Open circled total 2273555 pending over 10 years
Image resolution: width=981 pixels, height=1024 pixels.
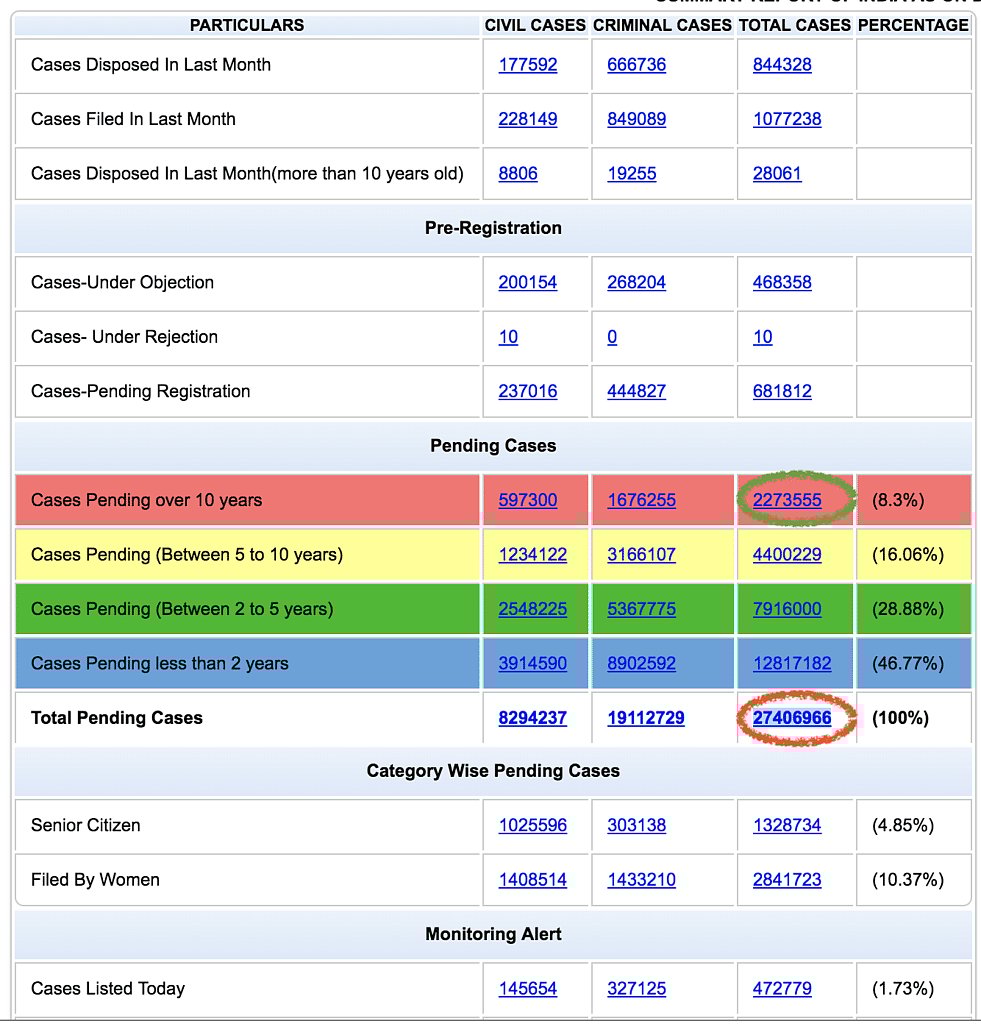tap(787, 500)
